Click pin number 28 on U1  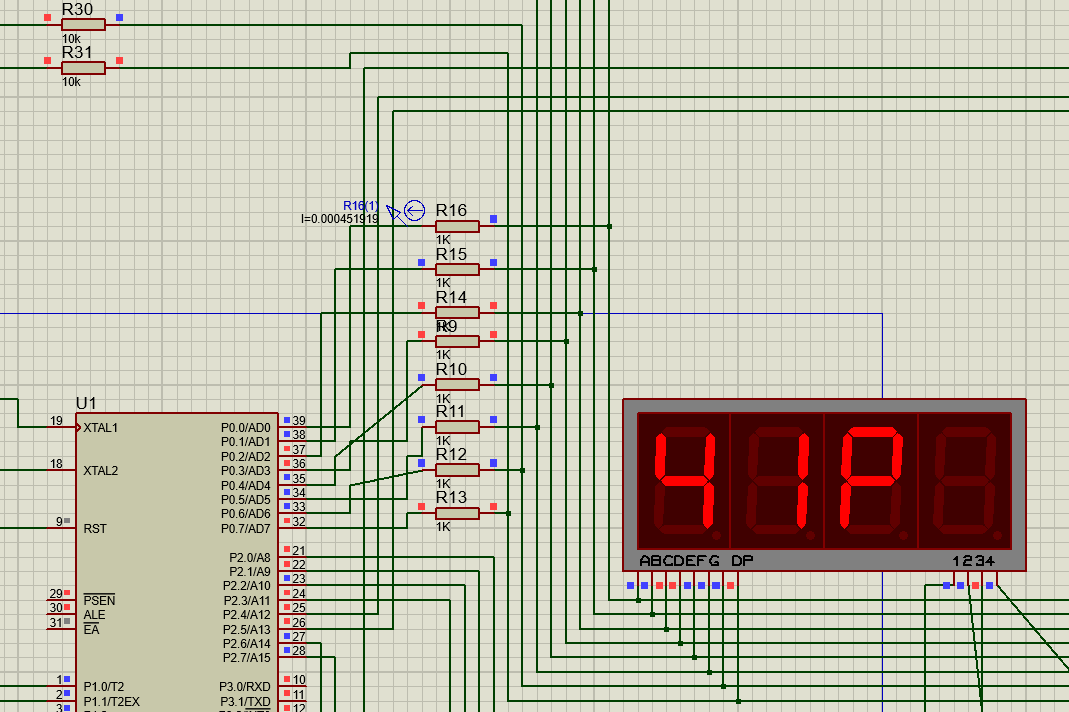(299, 651)
